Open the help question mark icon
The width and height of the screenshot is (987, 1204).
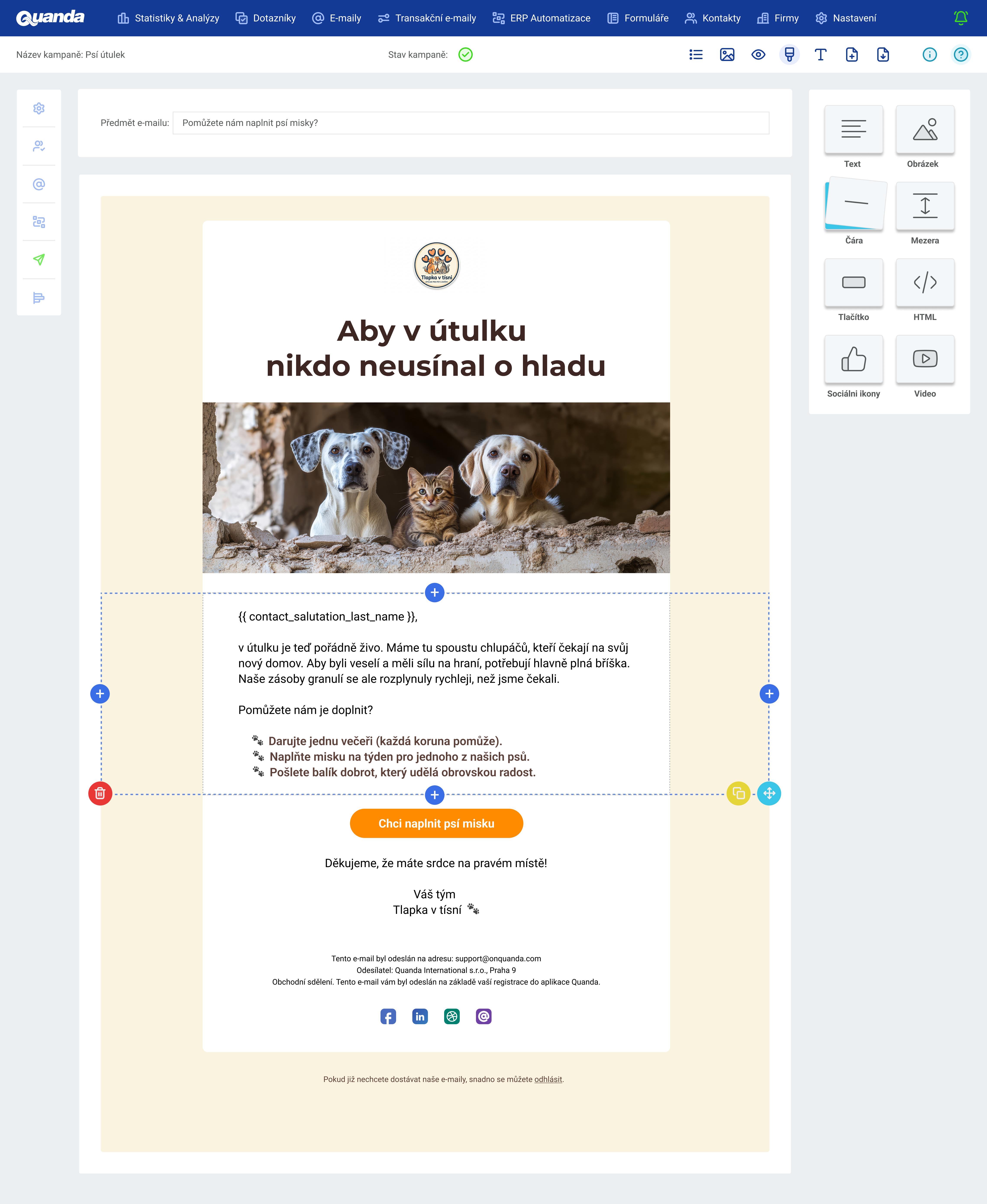click(x=961, y=55)
